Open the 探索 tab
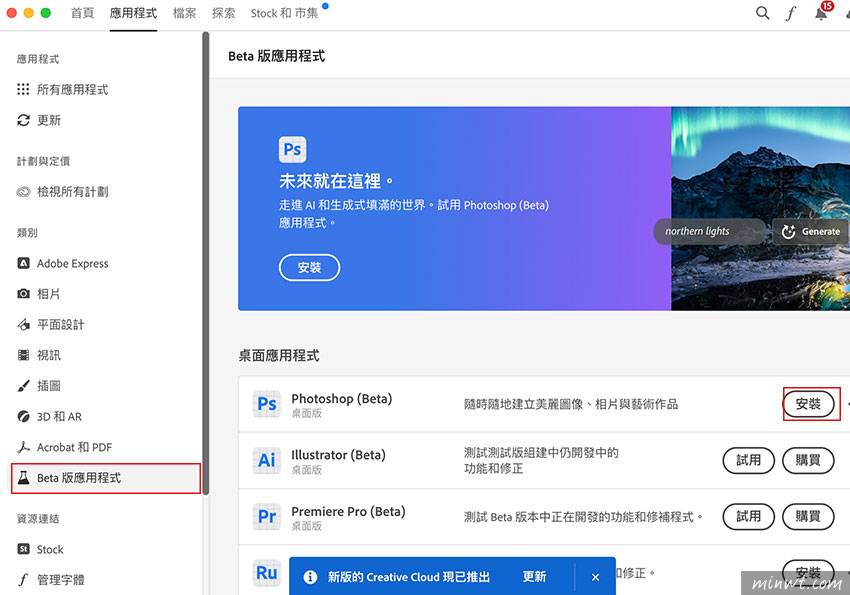 [x=223, y=13]
